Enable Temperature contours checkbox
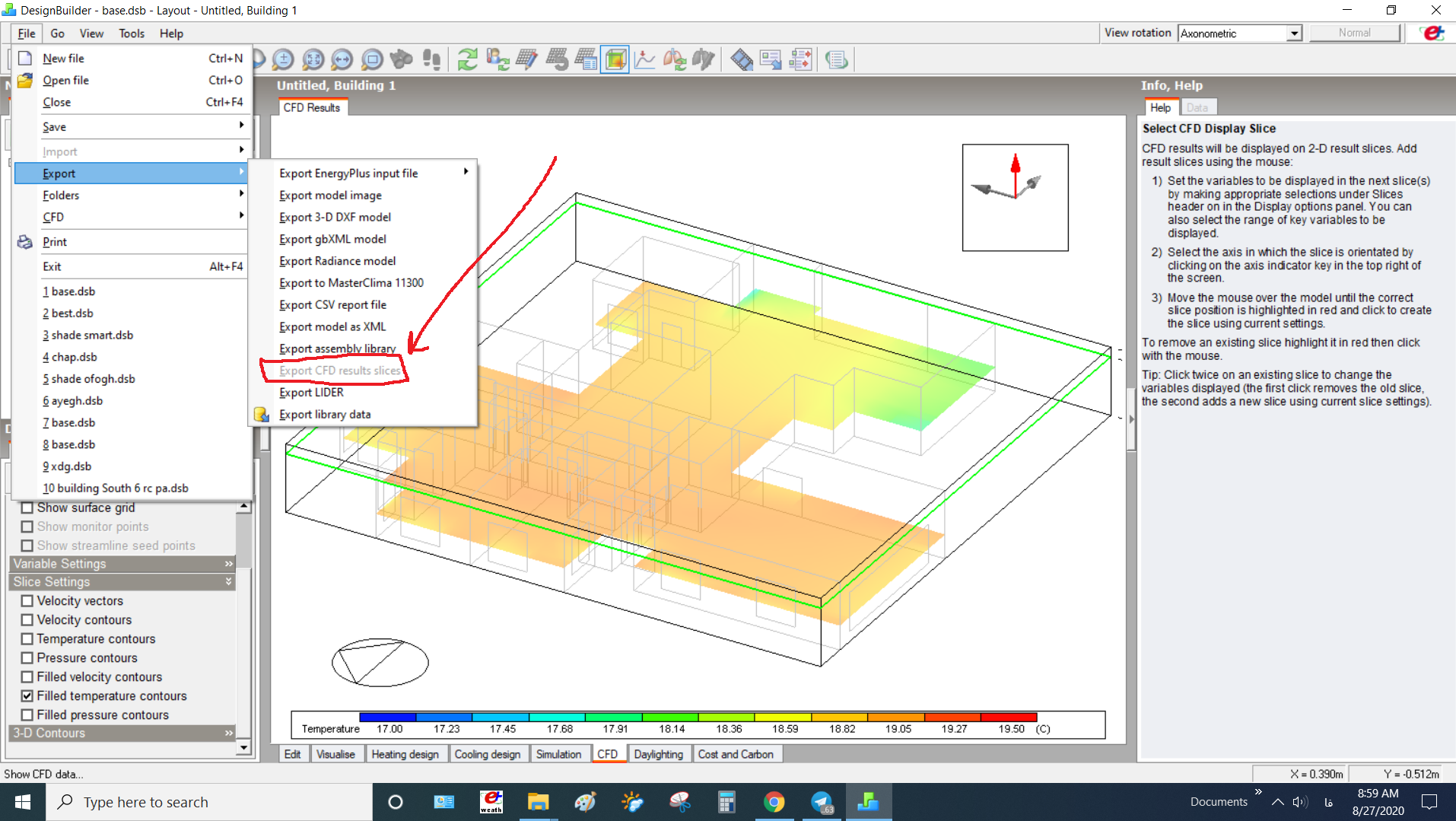The height and width of the screenshot is (821, 1456). pyautogui.click(x=27, y=639)
